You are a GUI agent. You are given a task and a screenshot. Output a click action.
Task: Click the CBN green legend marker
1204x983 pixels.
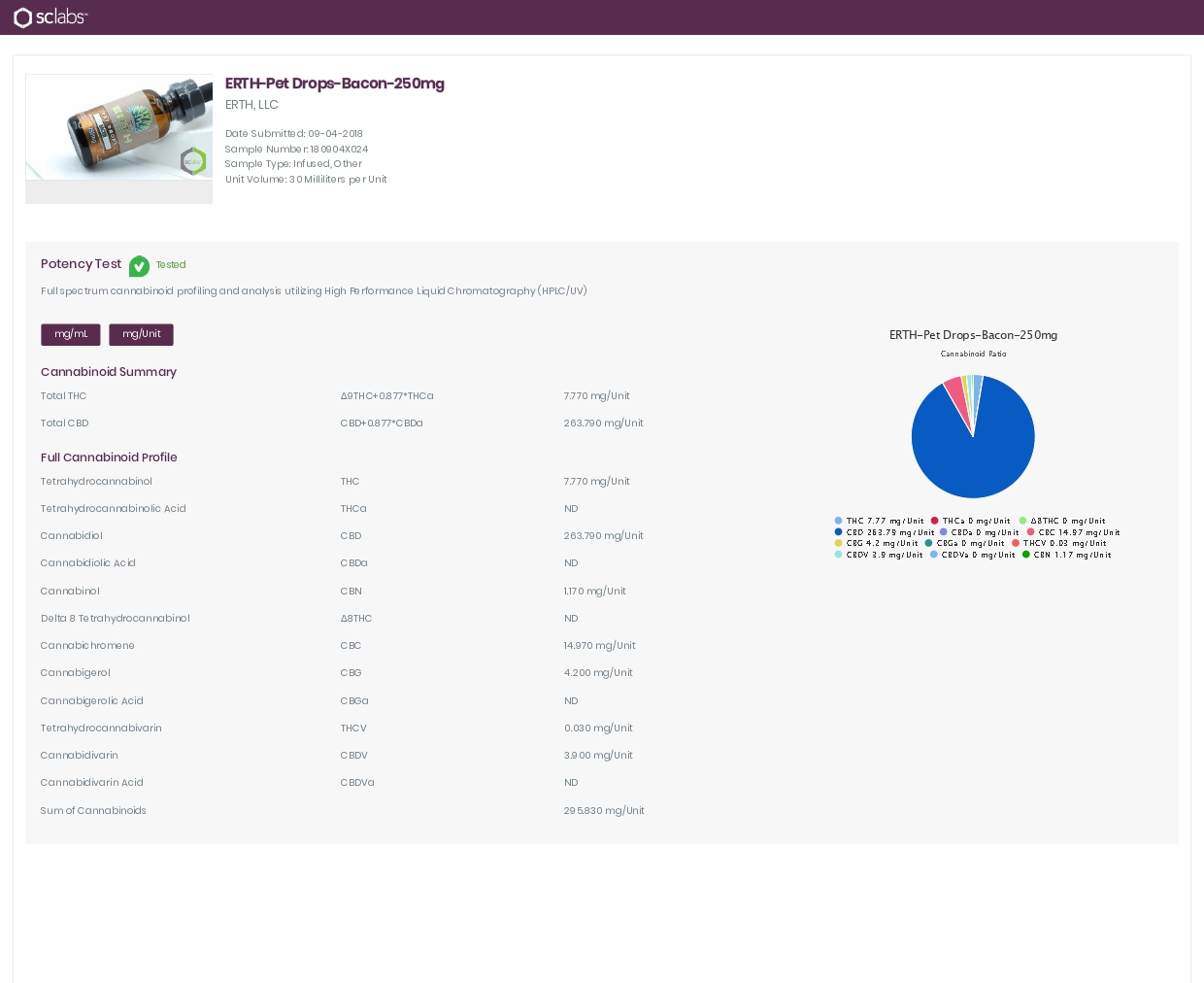(x=1026, y=555)
